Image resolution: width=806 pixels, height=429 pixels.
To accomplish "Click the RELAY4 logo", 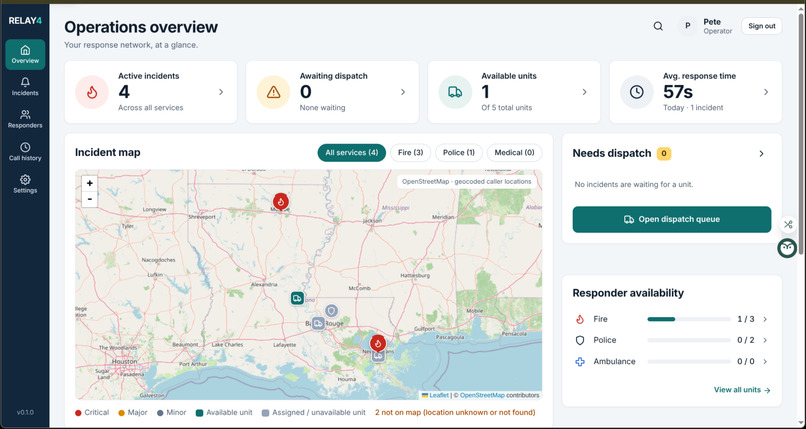I will pos(25,21).
